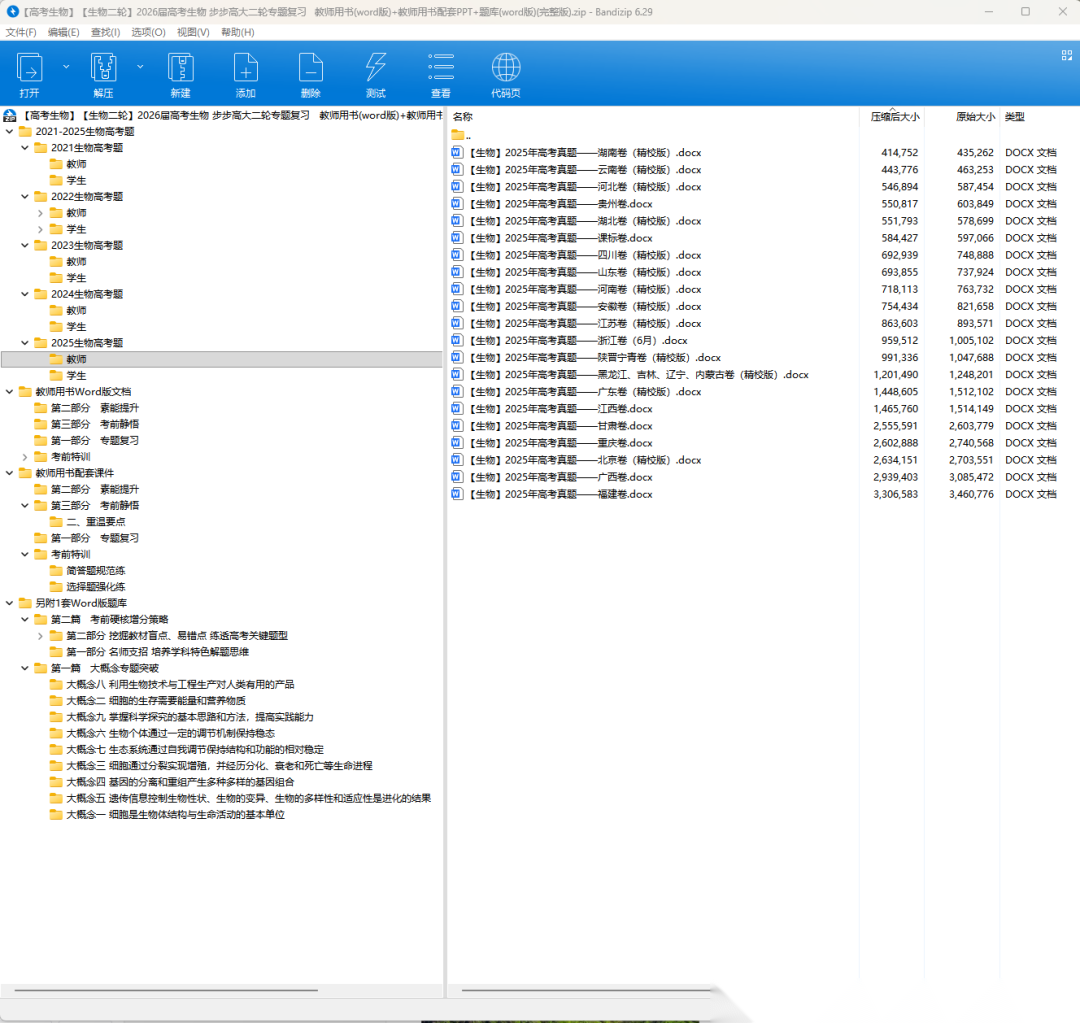Viewport: 1080px width, 1023px height.
Task: Expand the 考前特训 folder under 教师用书Word版文档
Action: (x=25, y=457)
